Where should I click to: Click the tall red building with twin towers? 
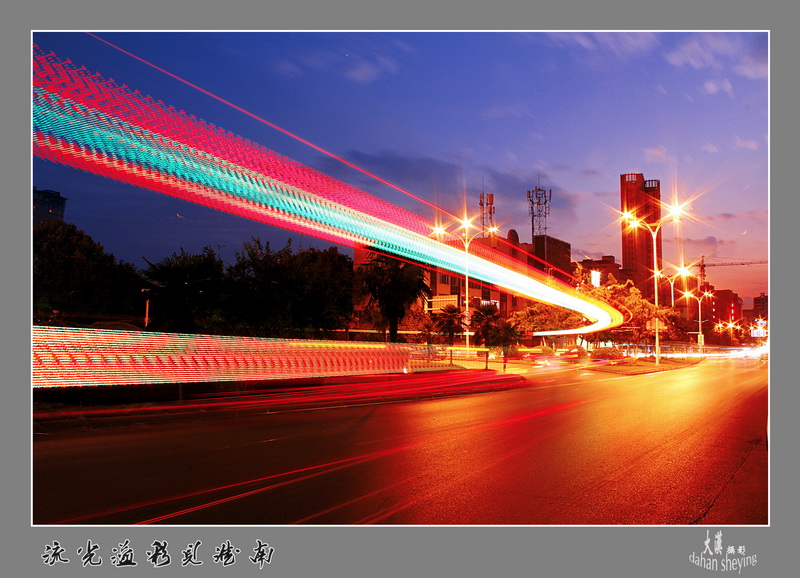pyautogui.click(x=639, y=231)
